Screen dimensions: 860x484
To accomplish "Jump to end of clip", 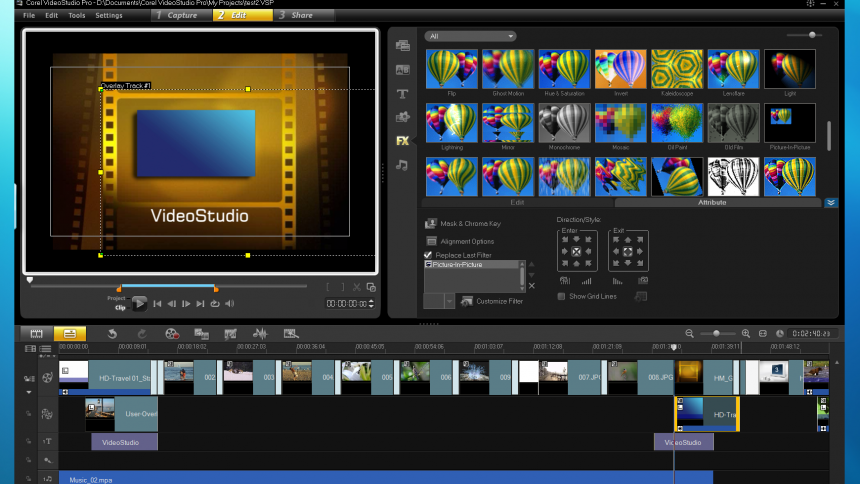I will [x=200, y=303].
